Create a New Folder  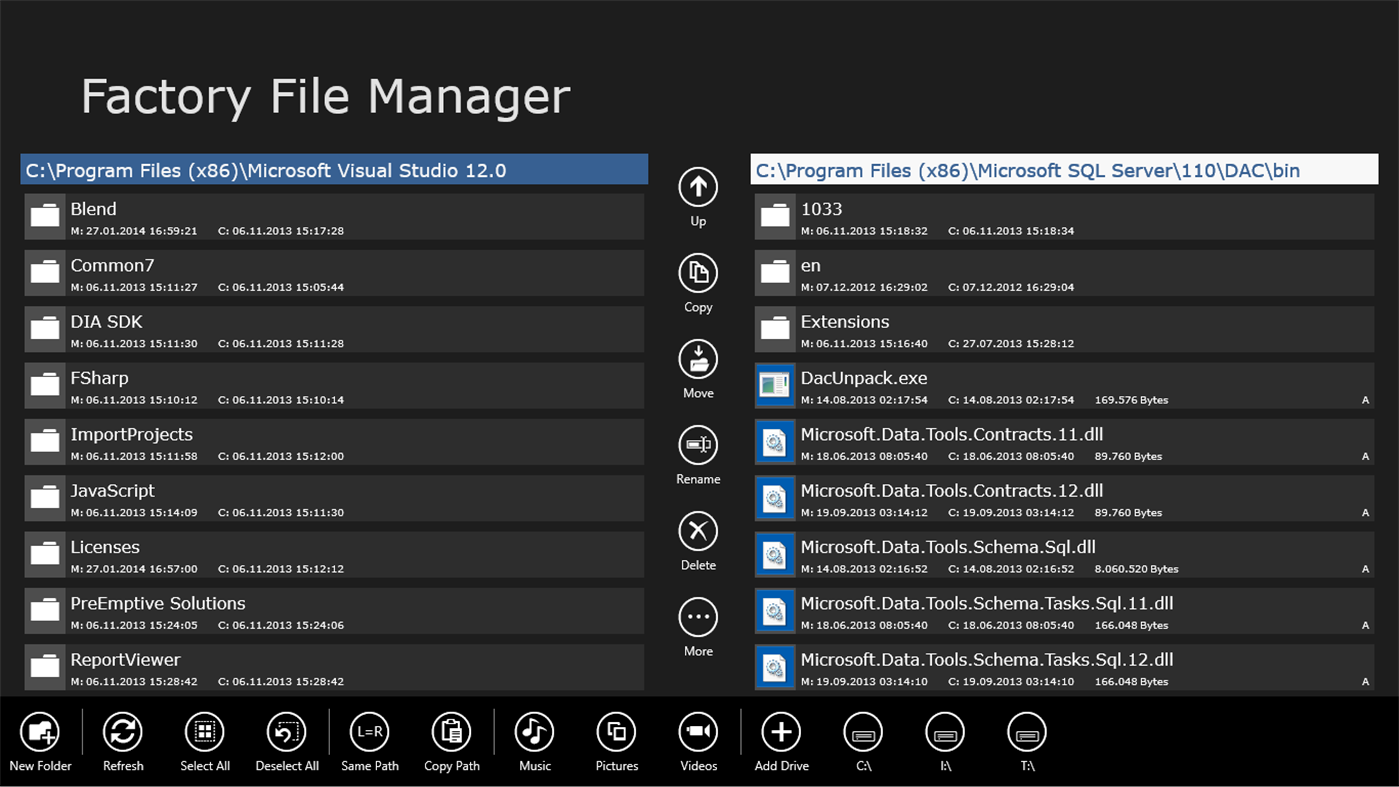click(x=41, y=732)
